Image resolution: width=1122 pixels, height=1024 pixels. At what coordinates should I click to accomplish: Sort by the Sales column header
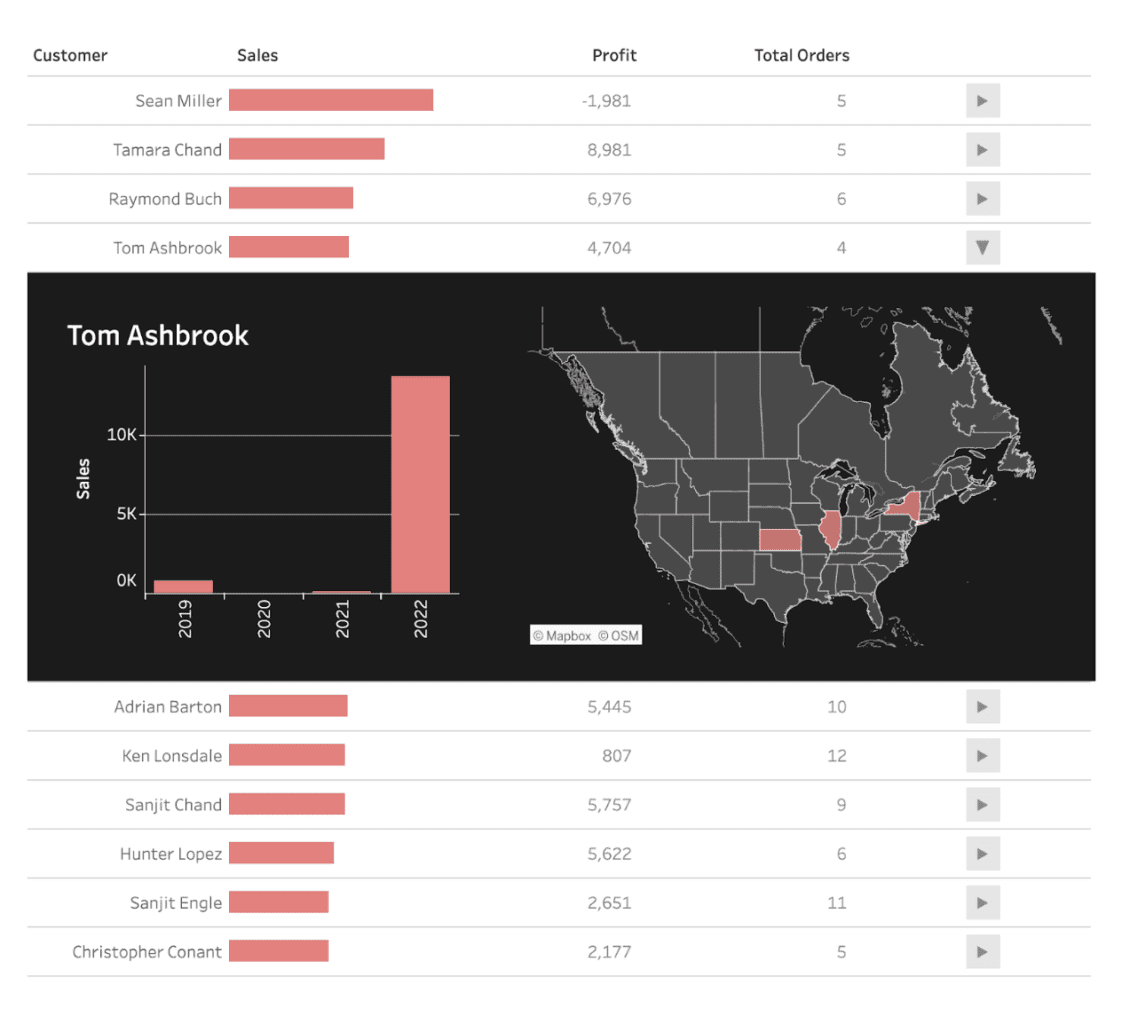pyautogui.click(x=257, y=55)
